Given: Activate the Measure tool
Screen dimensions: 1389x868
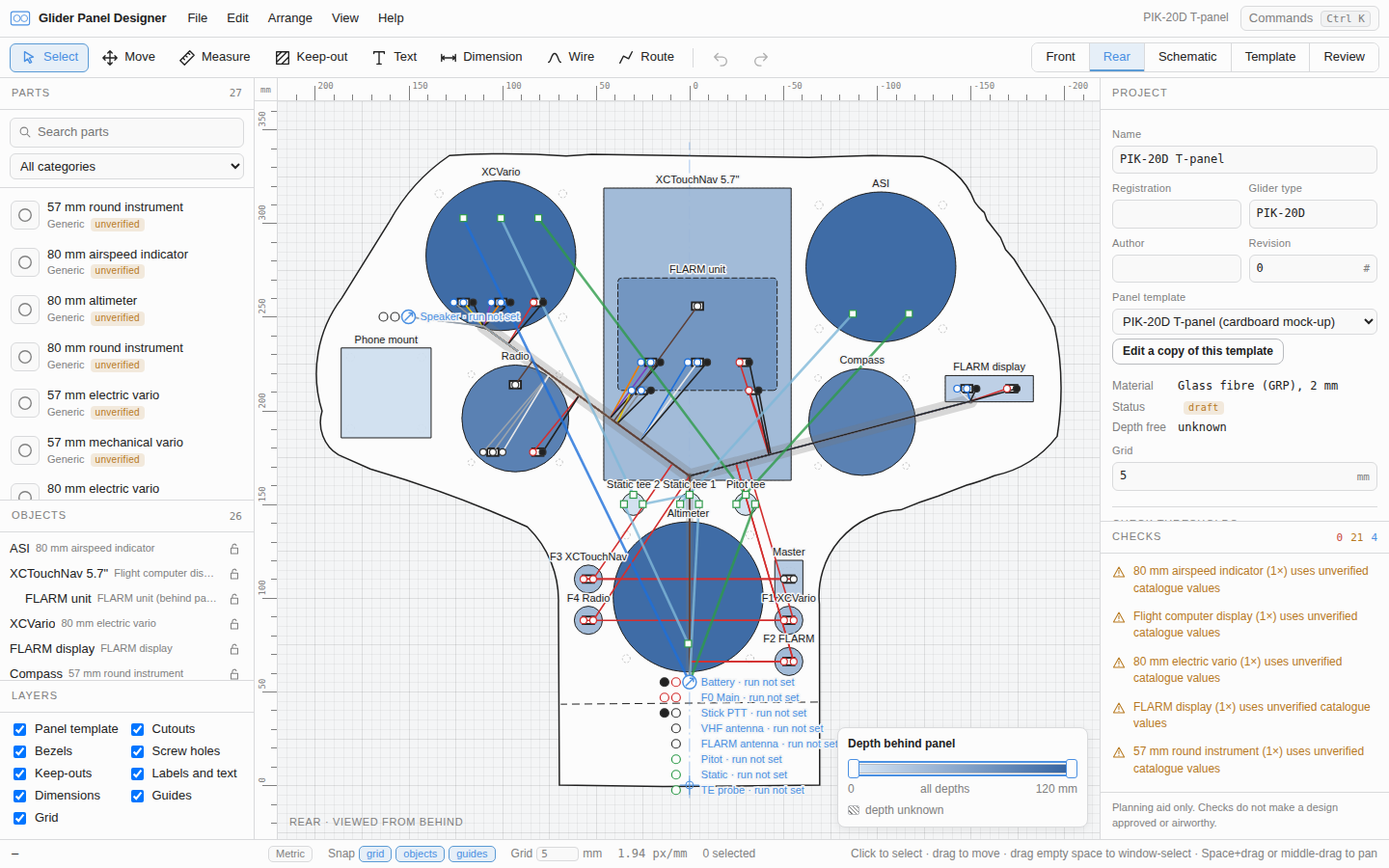Looking at the screenshot, I should click(x=214, y=57).
